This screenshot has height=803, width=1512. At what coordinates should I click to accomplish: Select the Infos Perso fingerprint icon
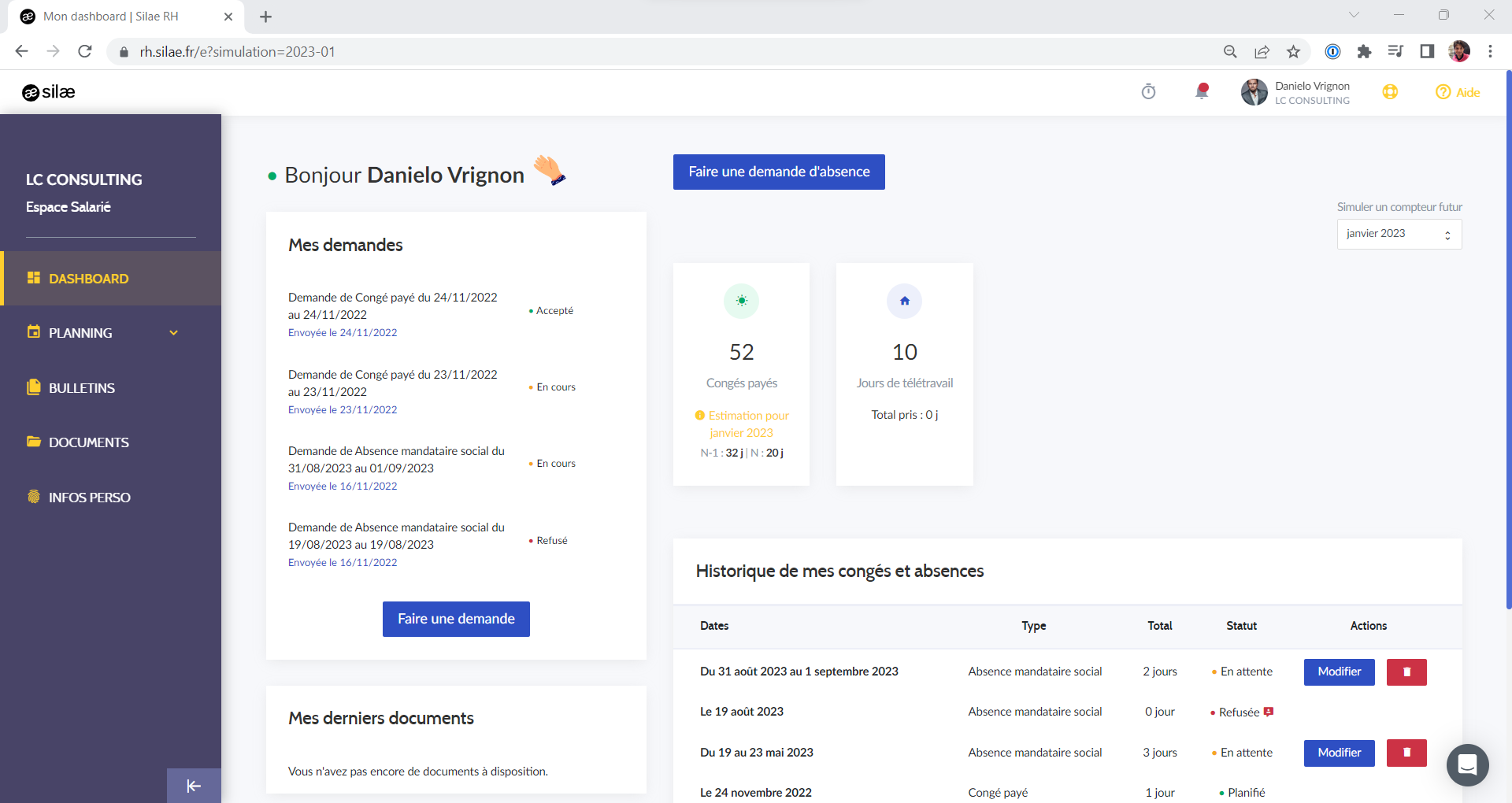pyautogui.click(x=32, y=497)
